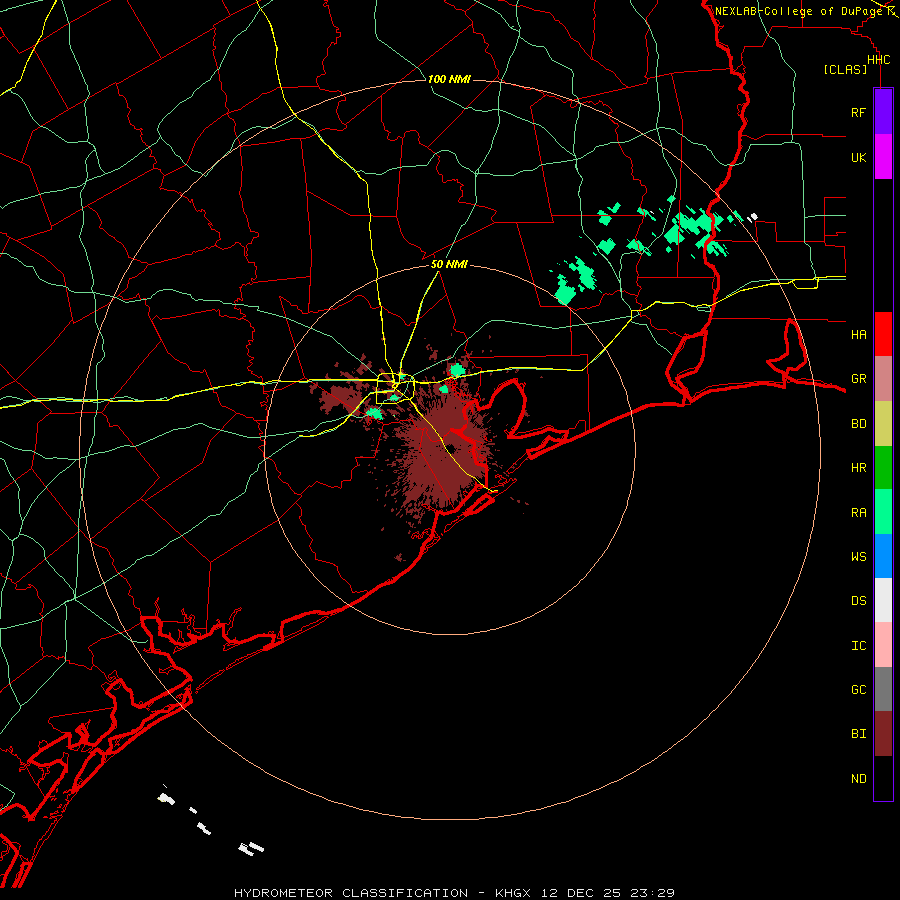This screenshot has width=900, height=900.
Task: Click the '23:29' timestamp
Action: pyautogui.click(x=655, y=893)
